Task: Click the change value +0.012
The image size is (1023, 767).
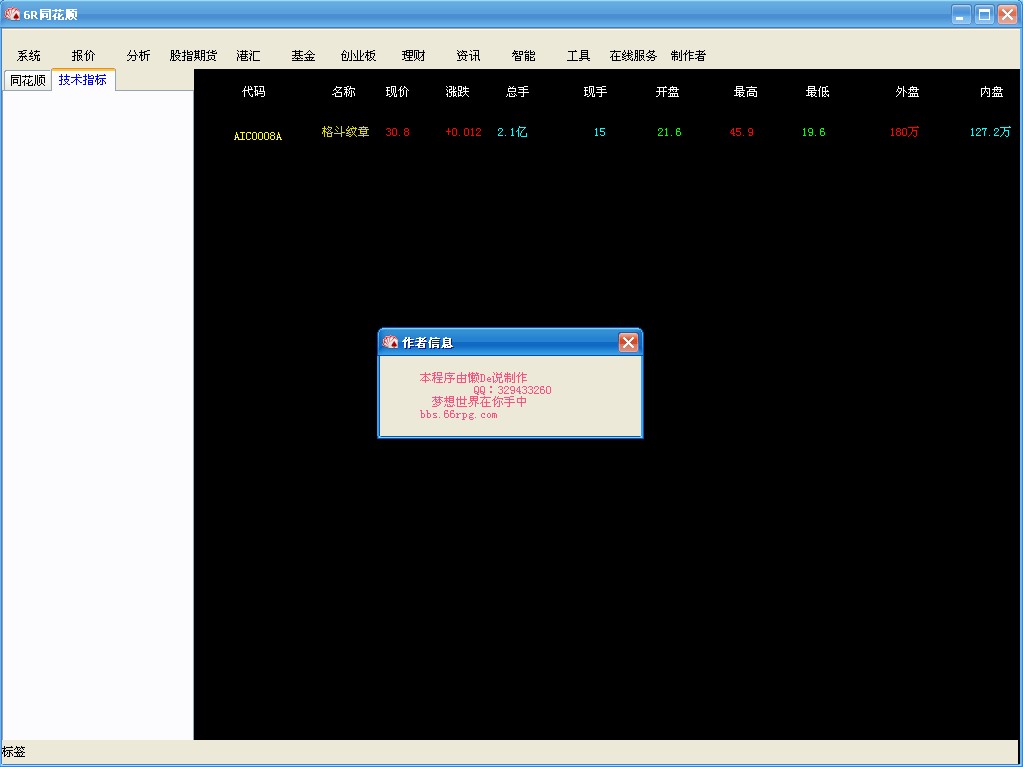Action: (463, 132)
